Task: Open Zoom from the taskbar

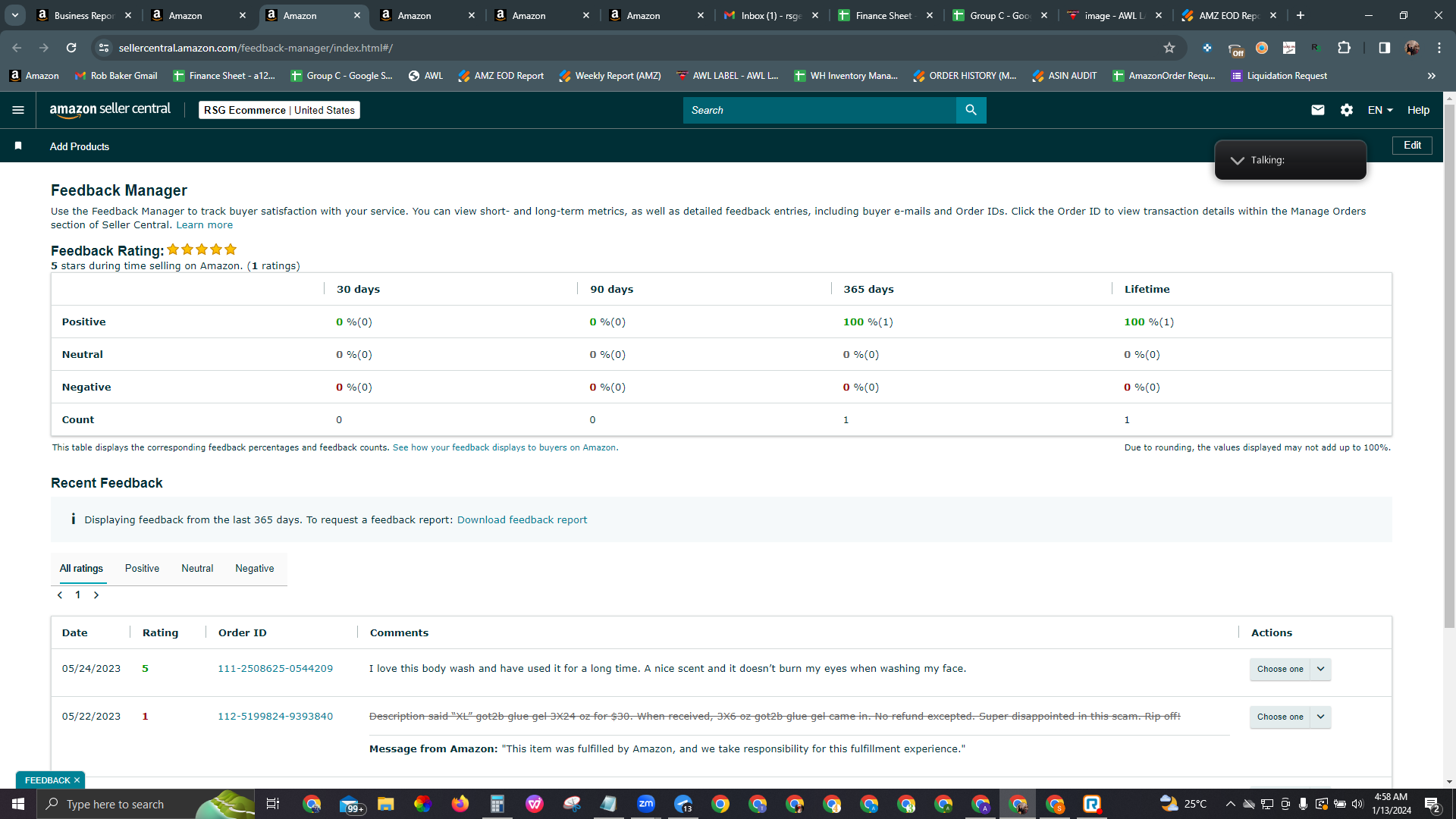Action: [x=646, y=804]
